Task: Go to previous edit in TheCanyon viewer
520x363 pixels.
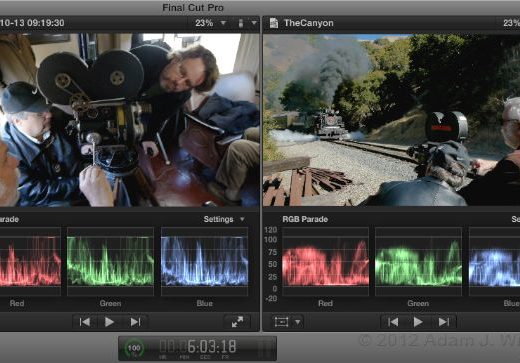Action: tap(393, 322)
